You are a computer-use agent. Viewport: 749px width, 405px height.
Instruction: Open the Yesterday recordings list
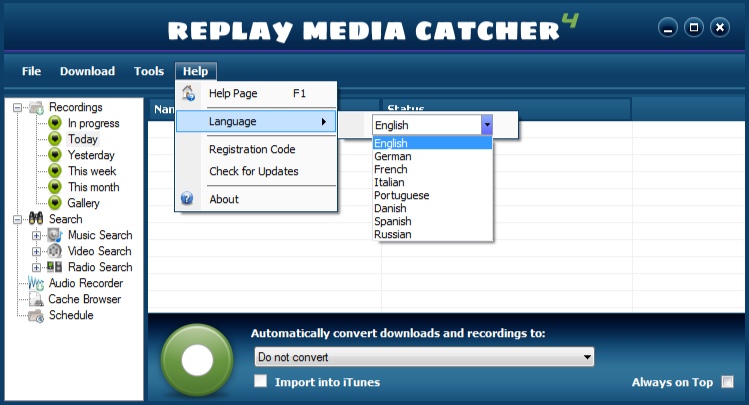point(91,155)
